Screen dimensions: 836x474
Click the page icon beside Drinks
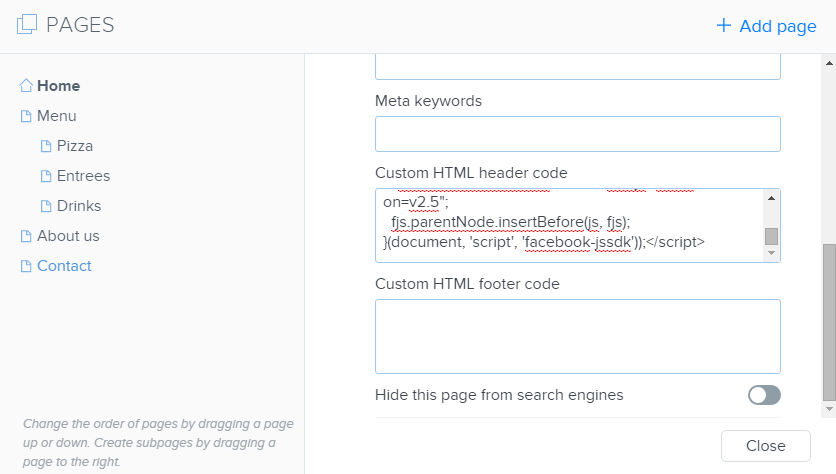[46, 206]
